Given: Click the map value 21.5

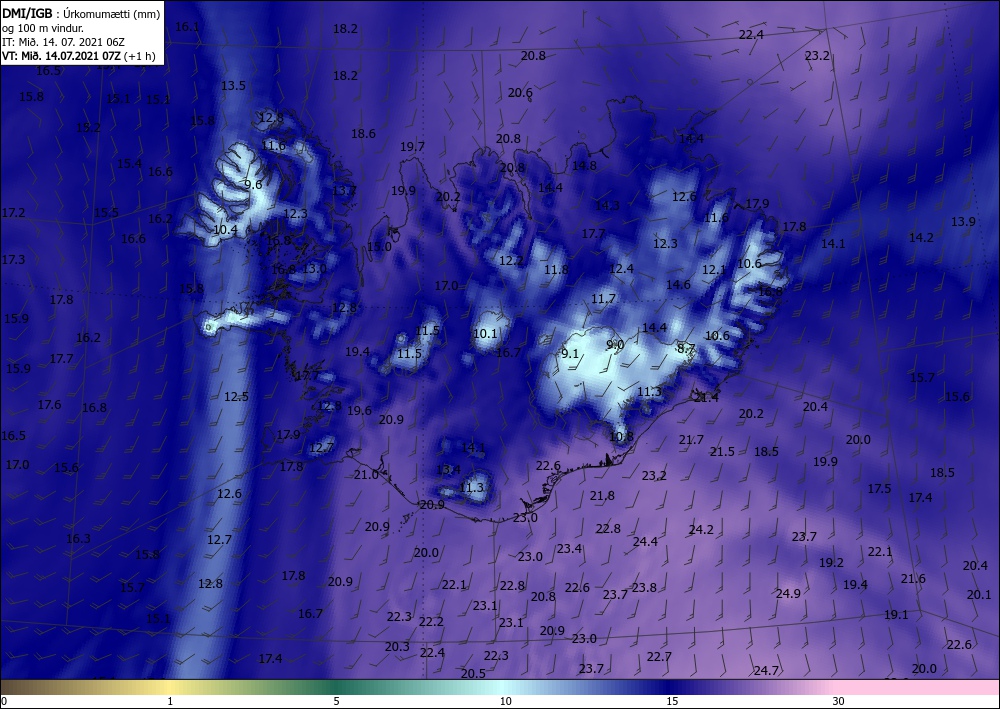Looking at the screenshot, I should pyautogui.click(x=723, y=451).
